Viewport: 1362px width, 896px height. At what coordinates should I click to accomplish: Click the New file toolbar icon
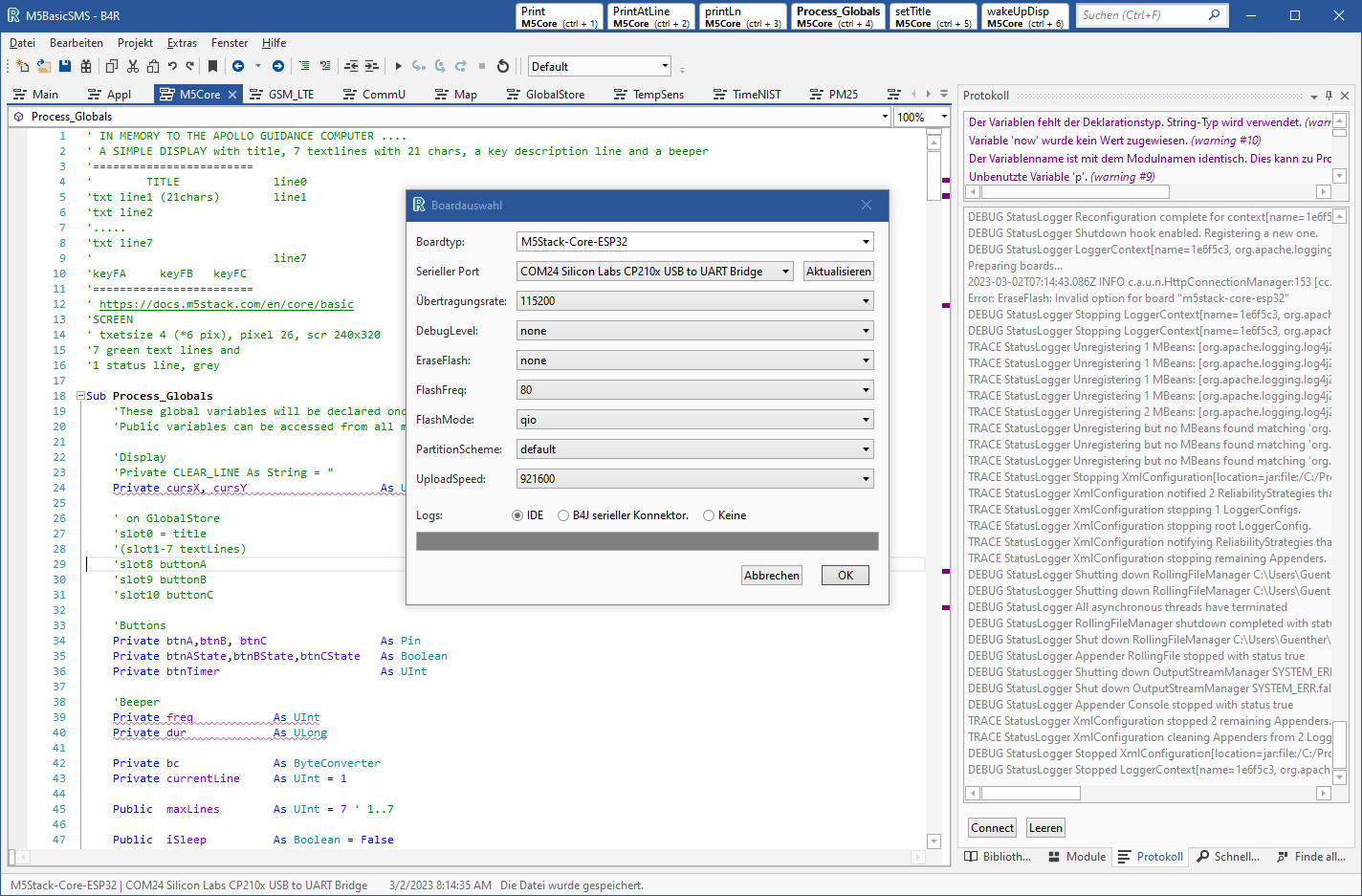22,66
